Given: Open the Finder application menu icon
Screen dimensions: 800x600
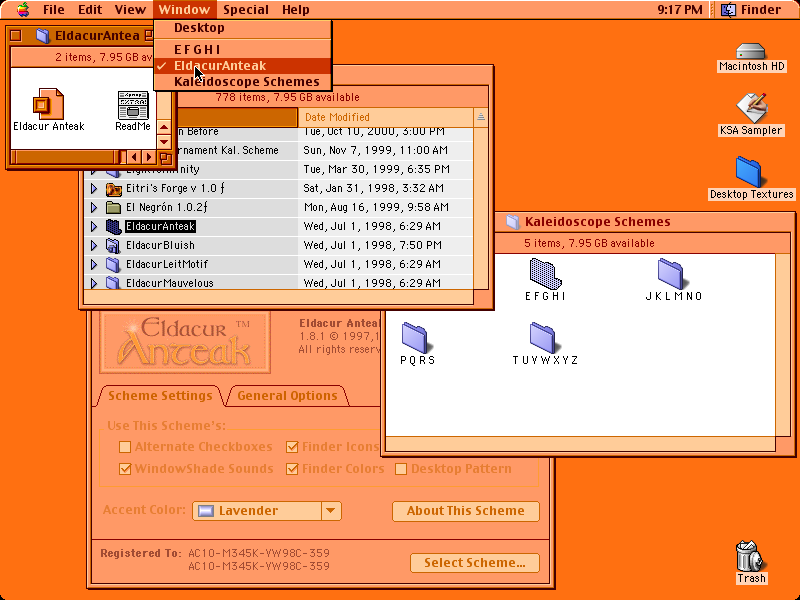Looking at the screenshot, I should coord(728,9).
